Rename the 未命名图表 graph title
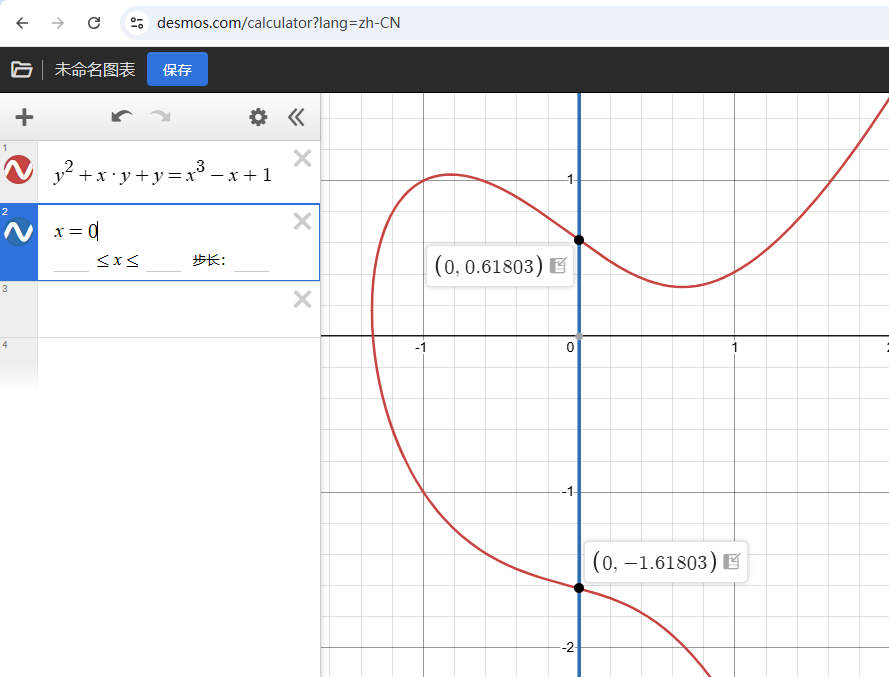This screenshot has height=677, width=889. click(95, 69)
